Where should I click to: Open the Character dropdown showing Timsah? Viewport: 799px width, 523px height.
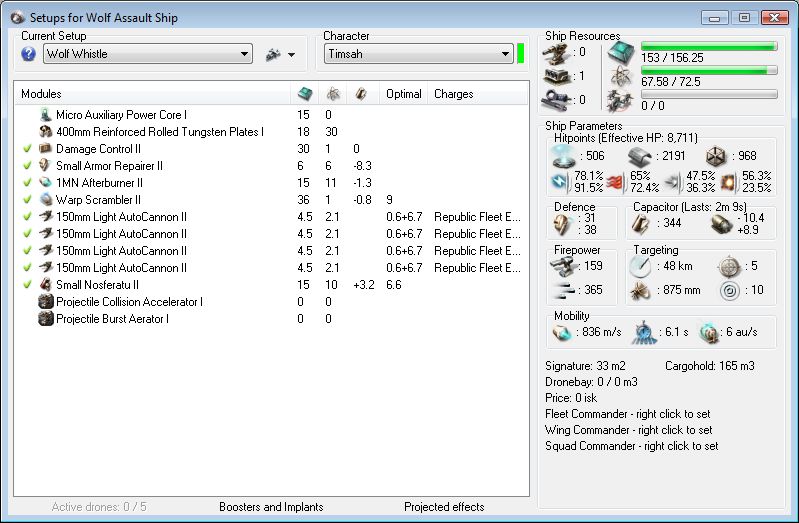(418, 54)
